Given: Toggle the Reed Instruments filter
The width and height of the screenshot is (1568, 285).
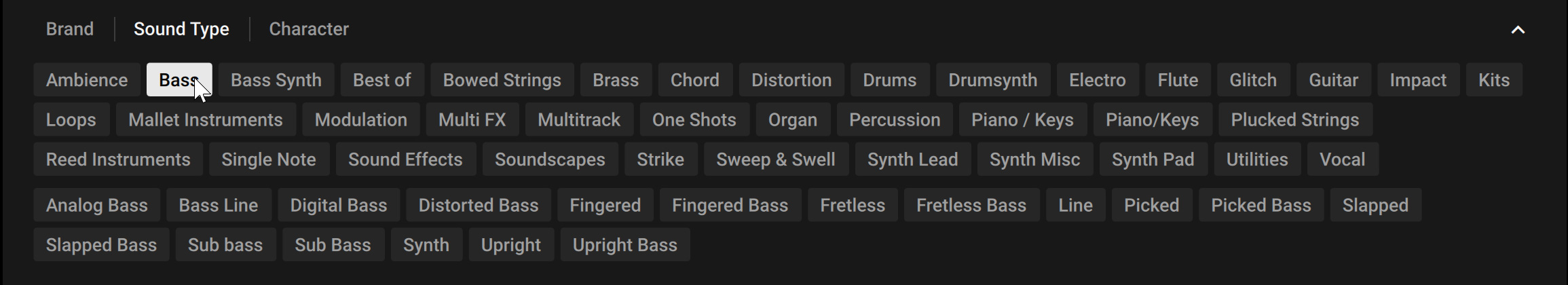Looking at the screenshot, I should (x=118, y=159).
